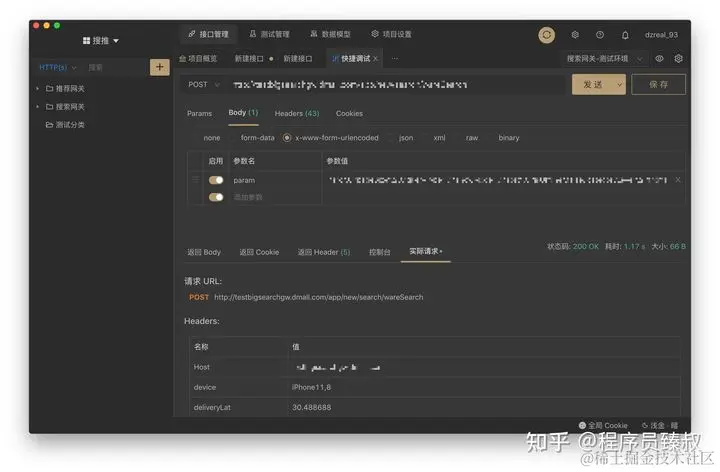Click the round refresh icon in header
The width and height of the screenshot is (720, 472).
coord(546,35)
